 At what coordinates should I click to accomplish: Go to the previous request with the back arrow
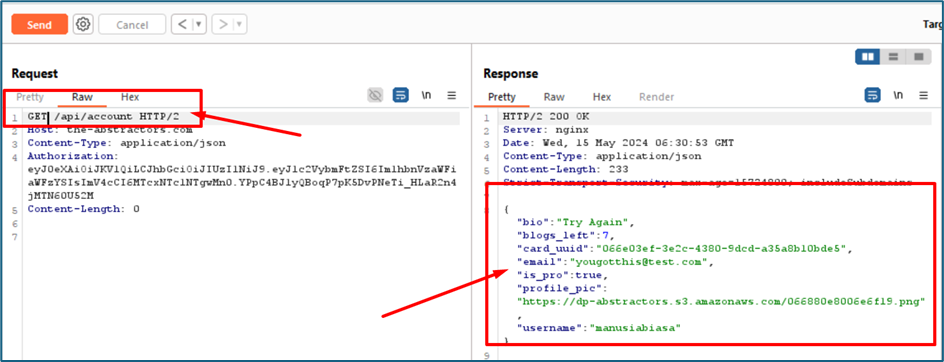pyautogui.click(x=182, y=25)
